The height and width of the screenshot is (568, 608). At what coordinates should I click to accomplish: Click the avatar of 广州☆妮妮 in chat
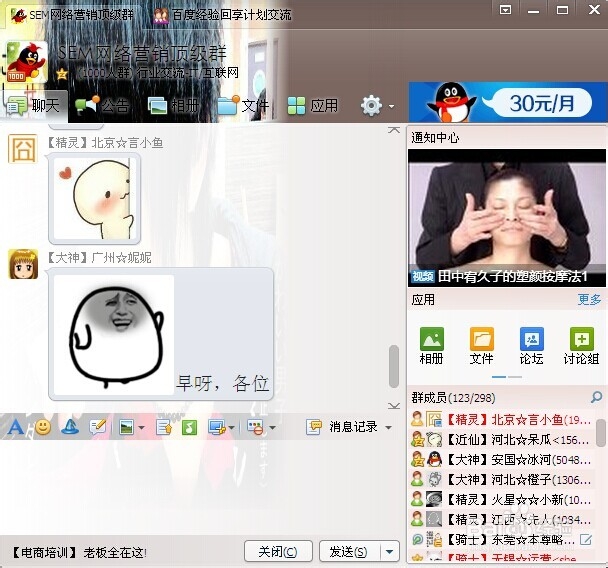pos(23,264)
